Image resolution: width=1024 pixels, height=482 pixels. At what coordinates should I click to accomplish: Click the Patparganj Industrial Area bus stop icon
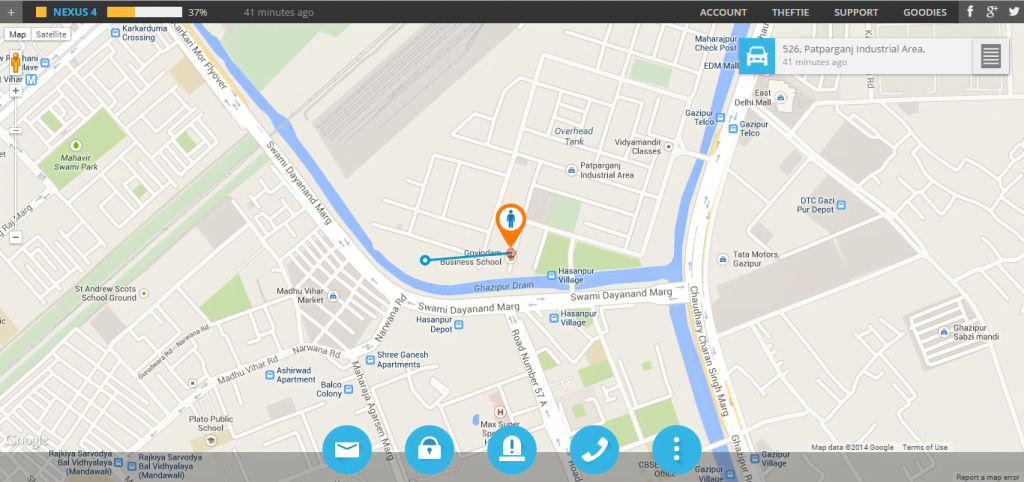(571, 170)
